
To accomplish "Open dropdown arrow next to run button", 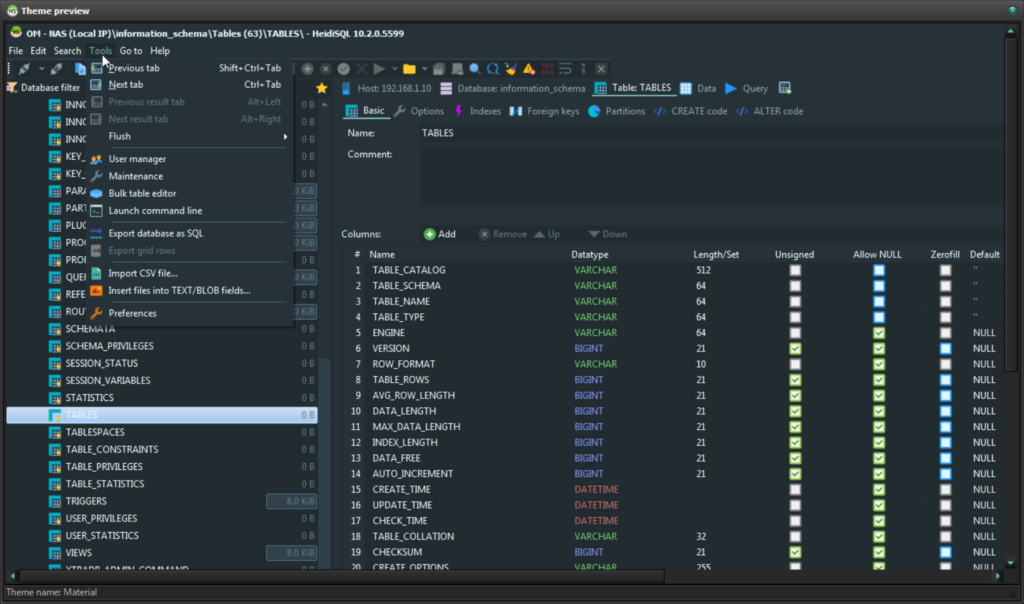I will [393, 69].
